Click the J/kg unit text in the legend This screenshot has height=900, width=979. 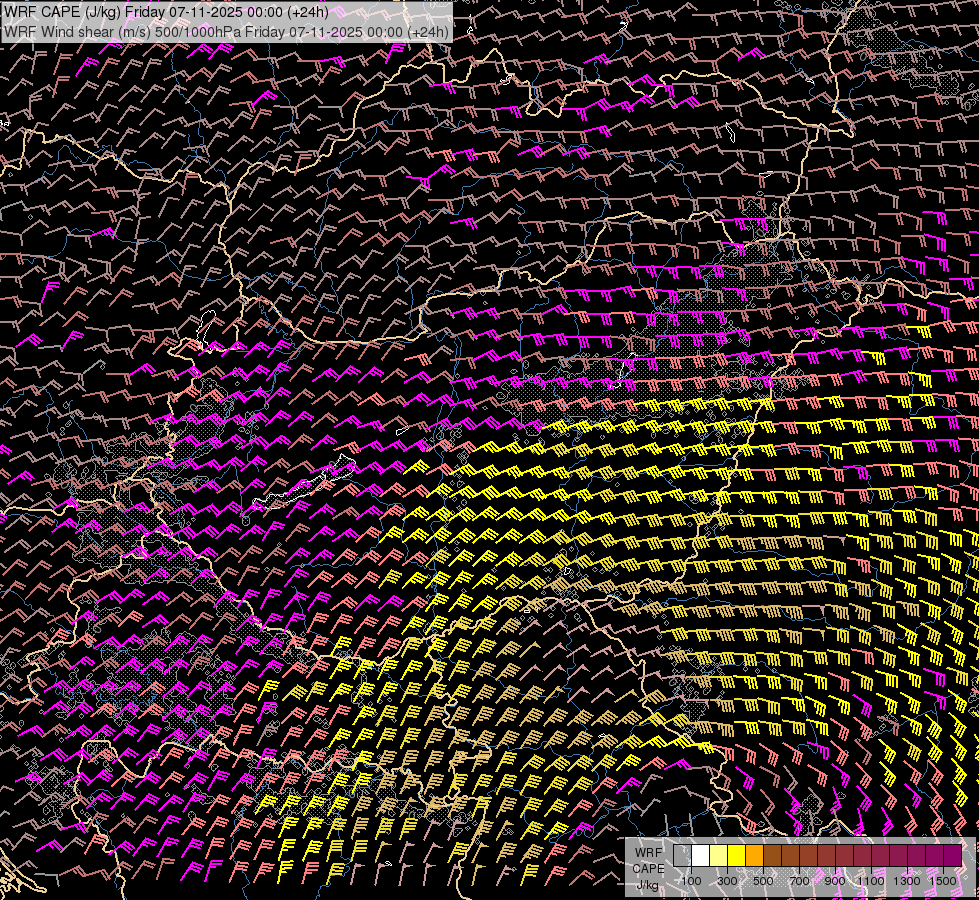coord(648,885)
